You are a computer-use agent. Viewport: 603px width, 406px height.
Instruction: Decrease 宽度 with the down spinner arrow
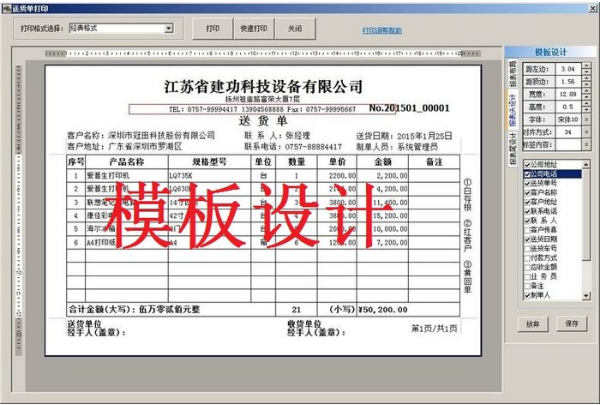[x=586, y=97]
